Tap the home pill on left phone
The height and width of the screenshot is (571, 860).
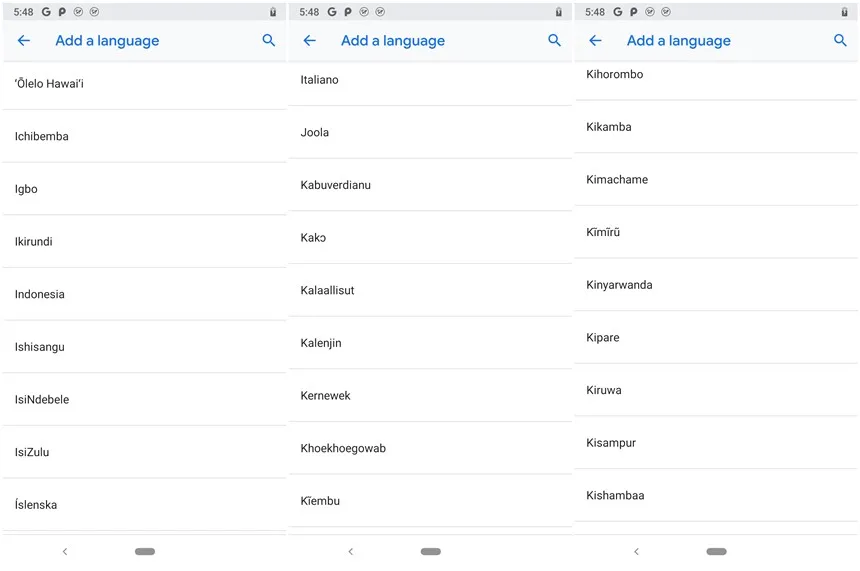[x=145, y=551]
